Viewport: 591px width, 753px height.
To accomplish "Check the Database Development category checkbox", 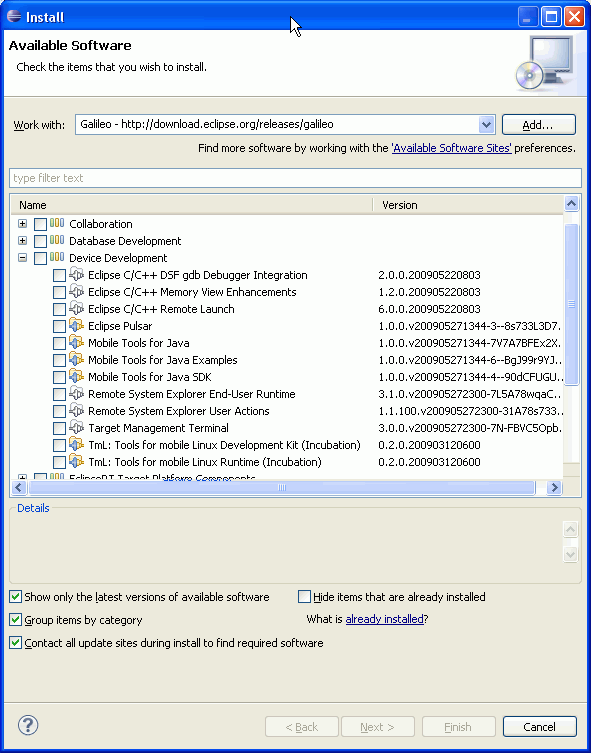I will click(x=40, y=241).
